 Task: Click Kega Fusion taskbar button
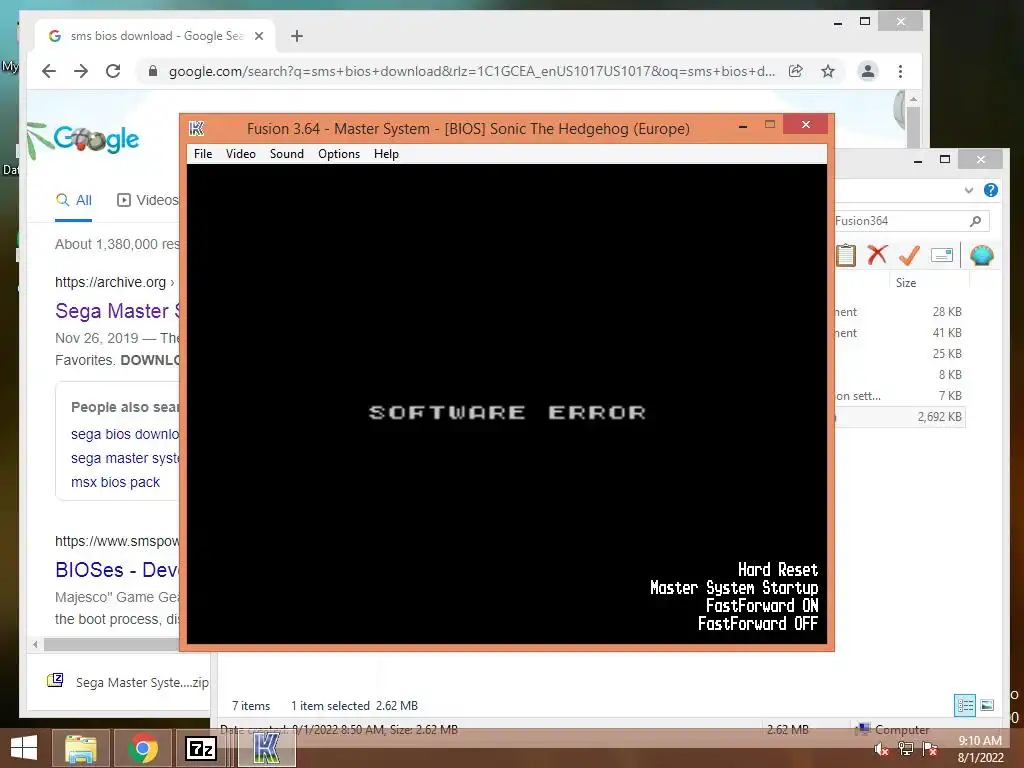click(x=266, y=748)
